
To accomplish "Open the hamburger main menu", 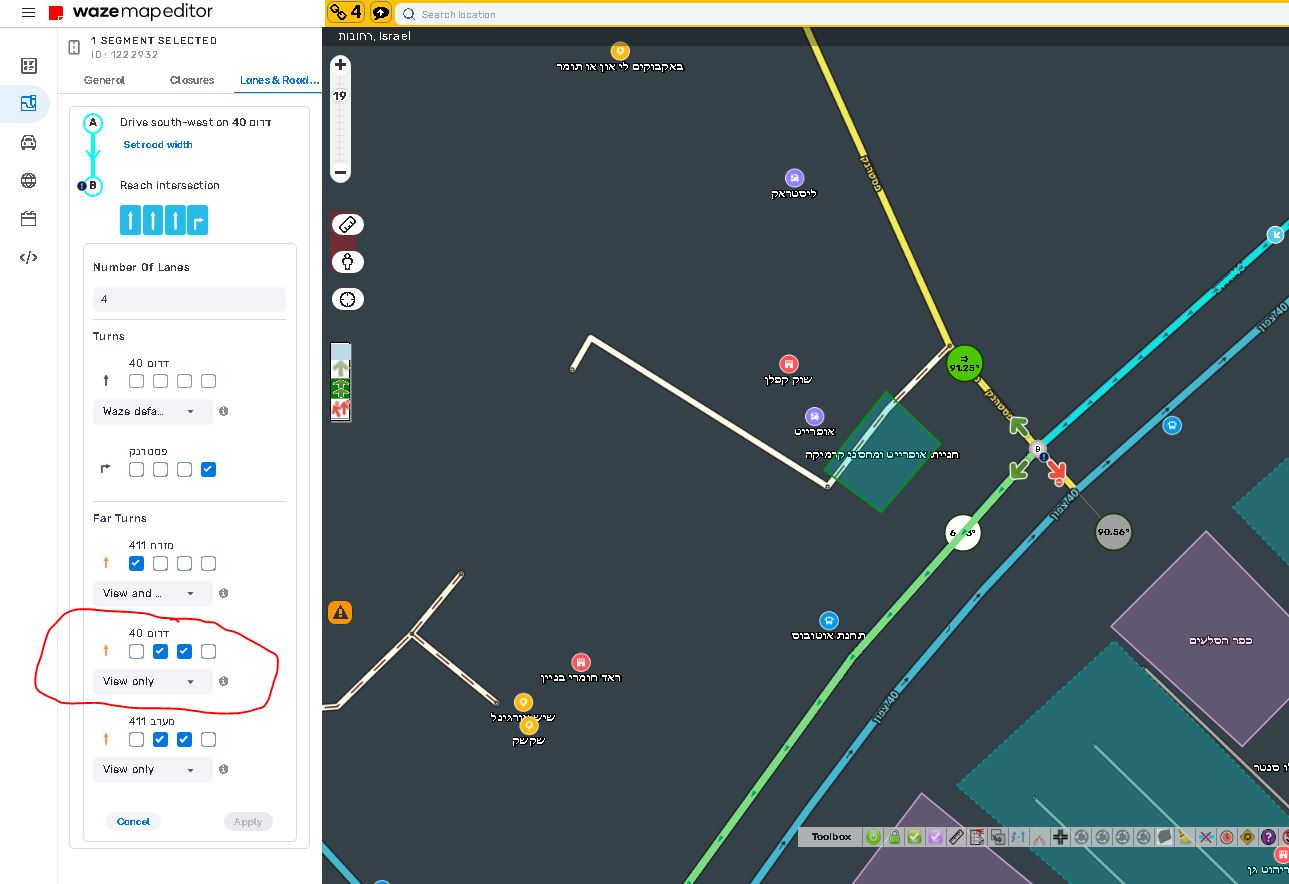I will pyautogui.click(x=28, y=13).
